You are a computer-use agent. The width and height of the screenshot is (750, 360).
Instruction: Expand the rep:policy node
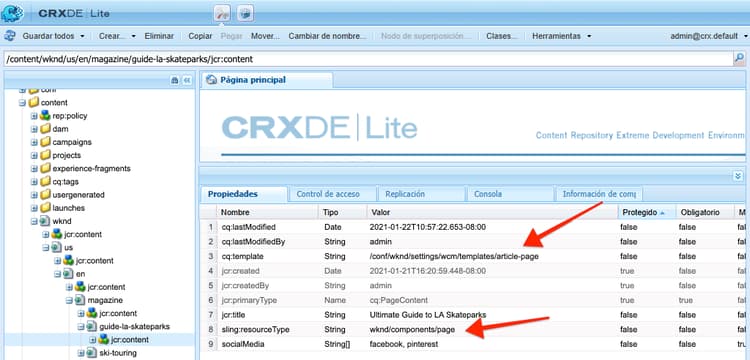(34, 116)
